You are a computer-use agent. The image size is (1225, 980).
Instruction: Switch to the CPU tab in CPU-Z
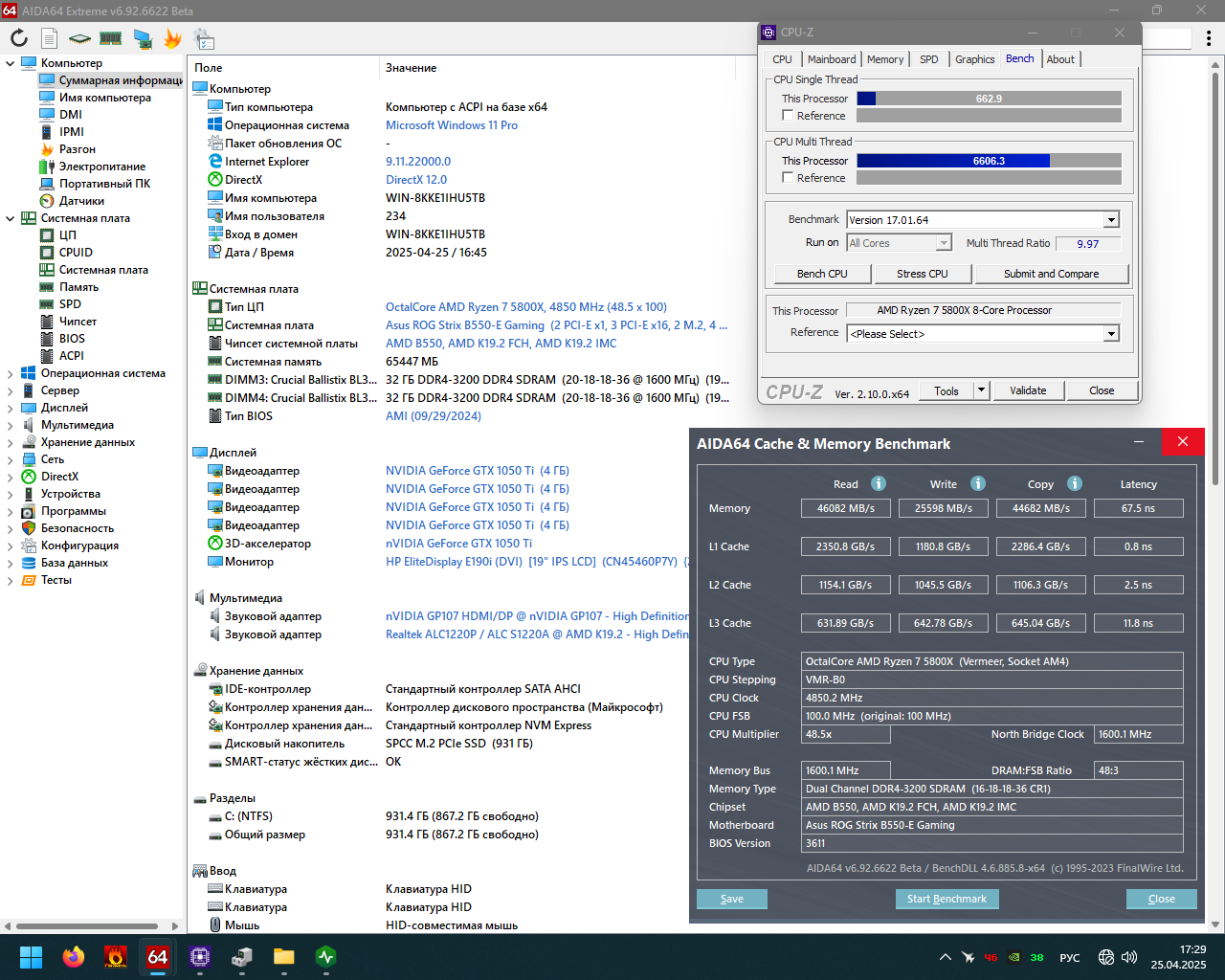pyautogui.click(x=783, y=59)
